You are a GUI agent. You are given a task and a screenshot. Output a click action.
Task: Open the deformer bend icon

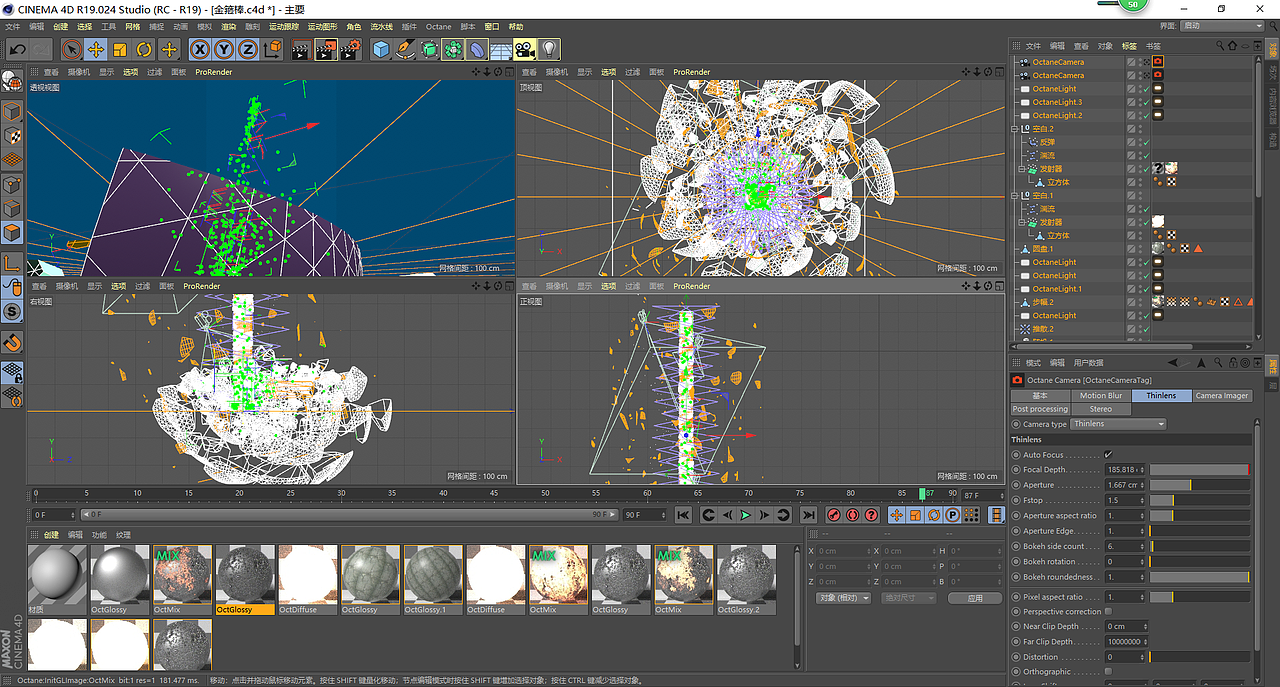477,49
